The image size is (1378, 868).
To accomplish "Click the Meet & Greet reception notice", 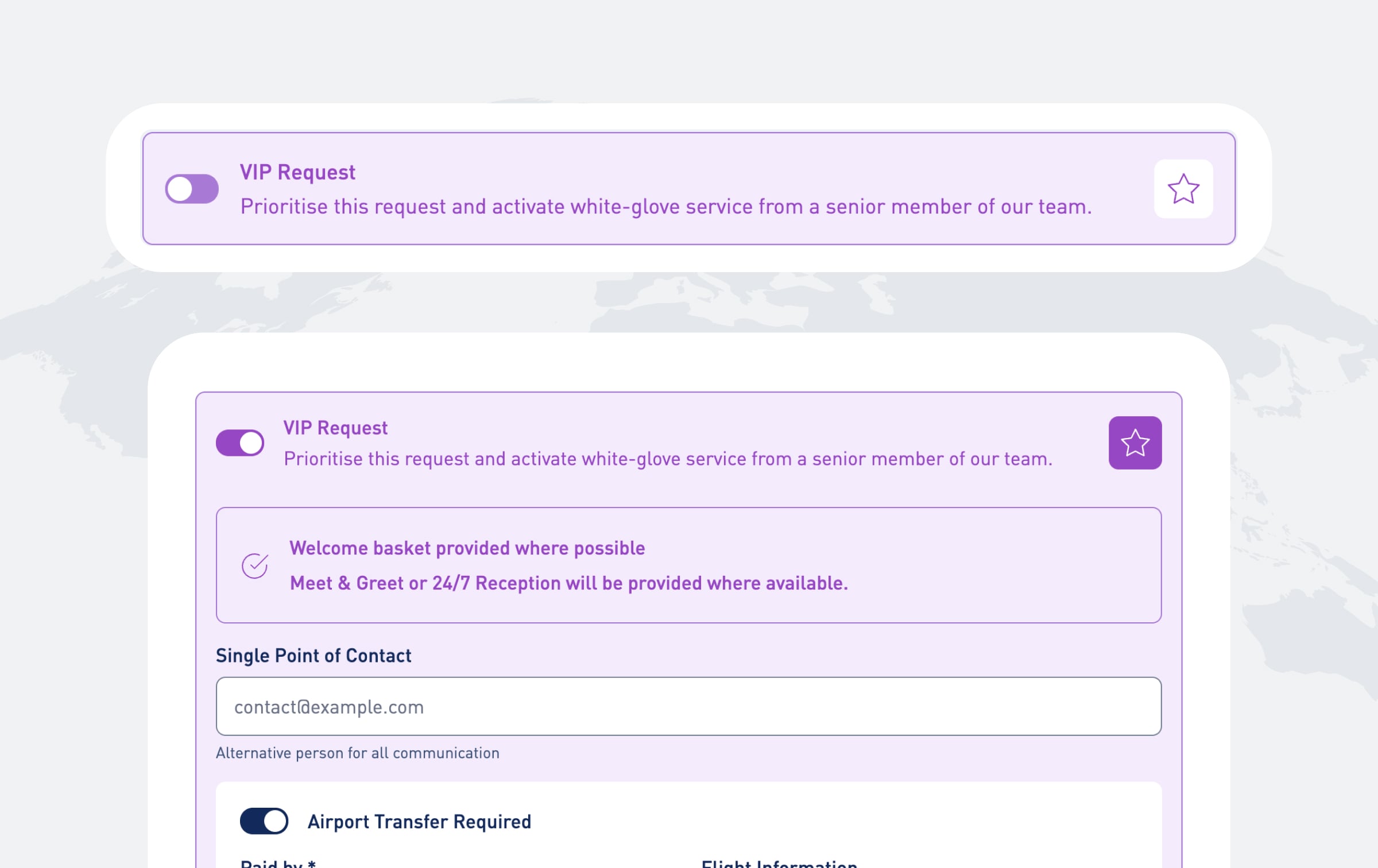I will [569, 583].
